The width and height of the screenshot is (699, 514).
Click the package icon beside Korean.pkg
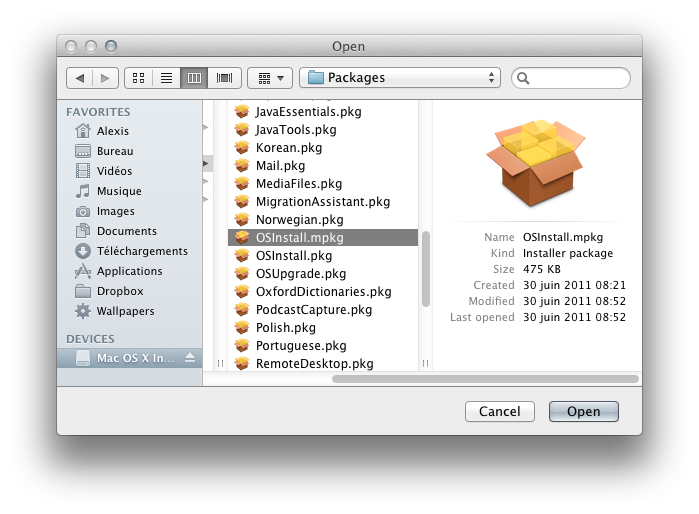point(242,148)
